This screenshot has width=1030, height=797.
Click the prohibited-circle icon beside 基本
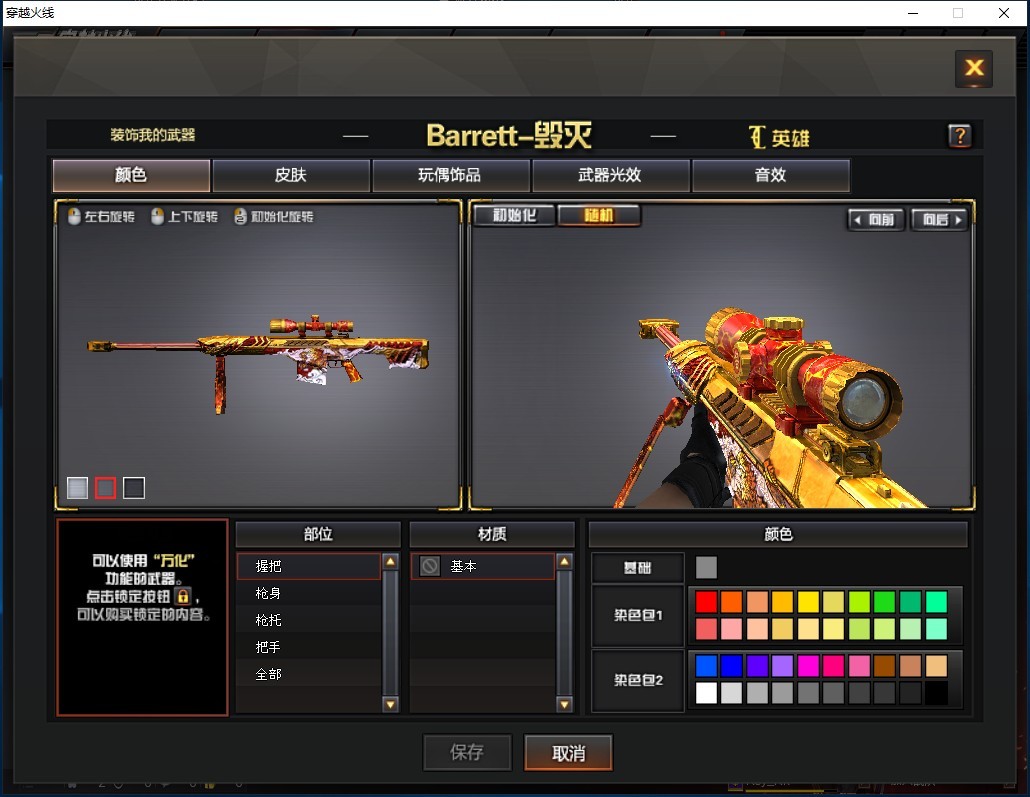(x=430, y=566)
